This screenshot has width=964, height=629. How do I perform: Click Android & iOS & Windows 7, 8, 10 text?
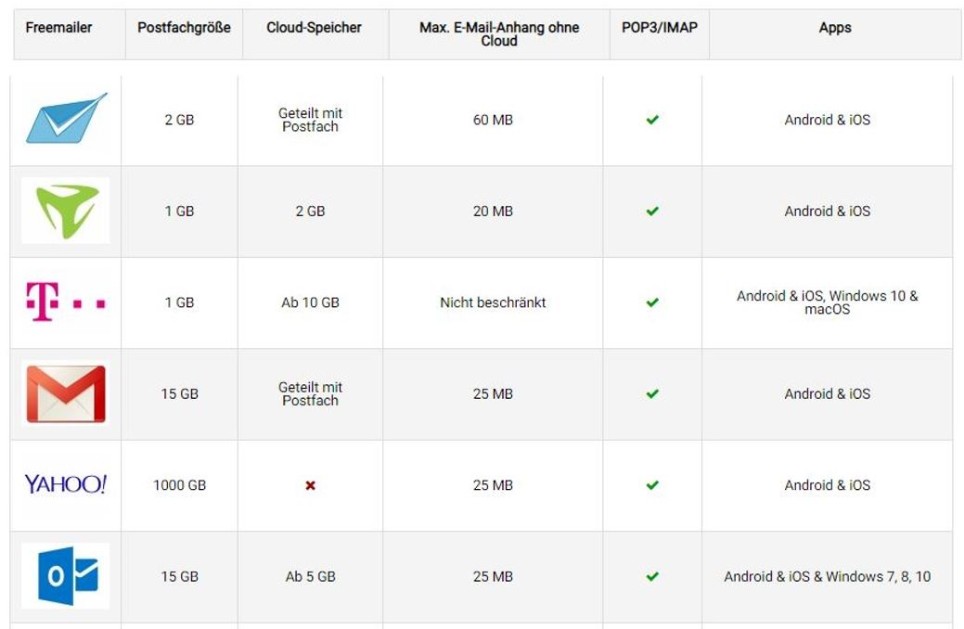[828, 577]
